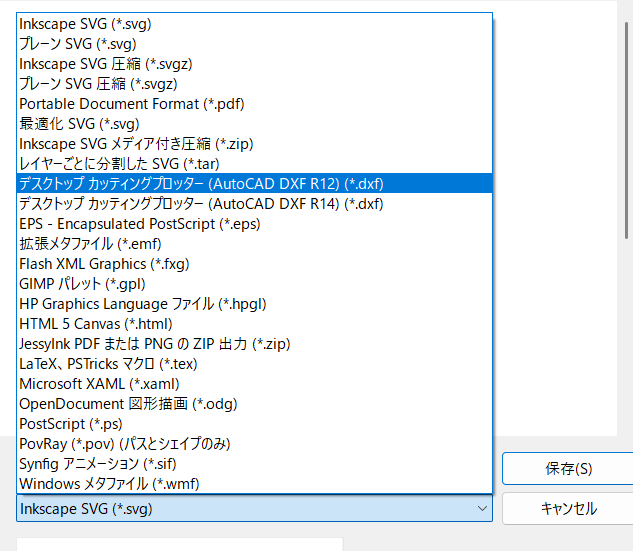Choose 最適化 SVG (*.svg) format
Image resolution: width=633 pixels, height=551 pixels.
(x=254, y=124)
